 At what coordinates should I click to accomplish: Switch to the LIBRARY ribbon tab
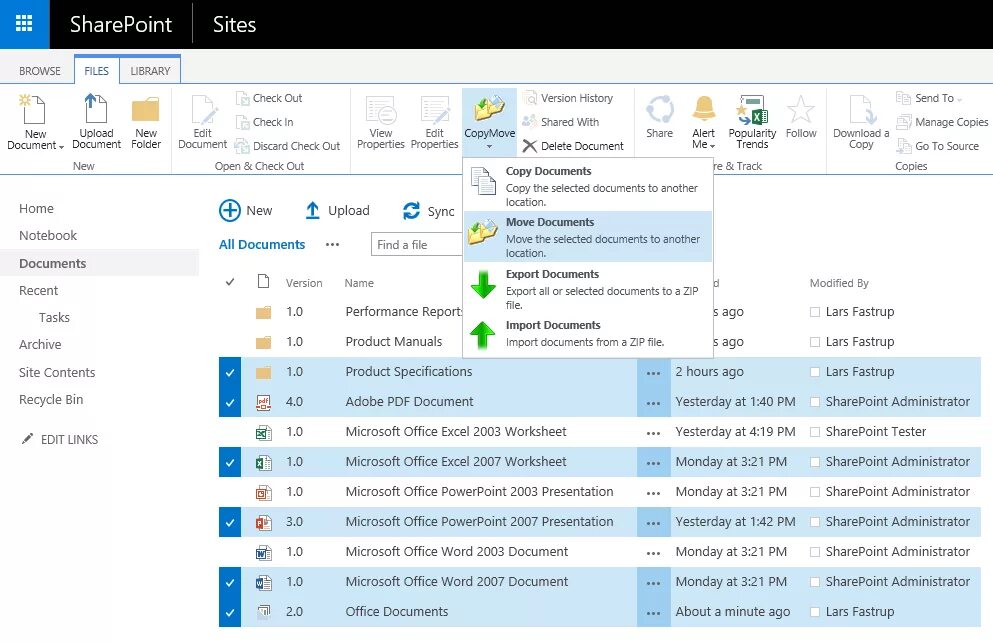point(150,71)
